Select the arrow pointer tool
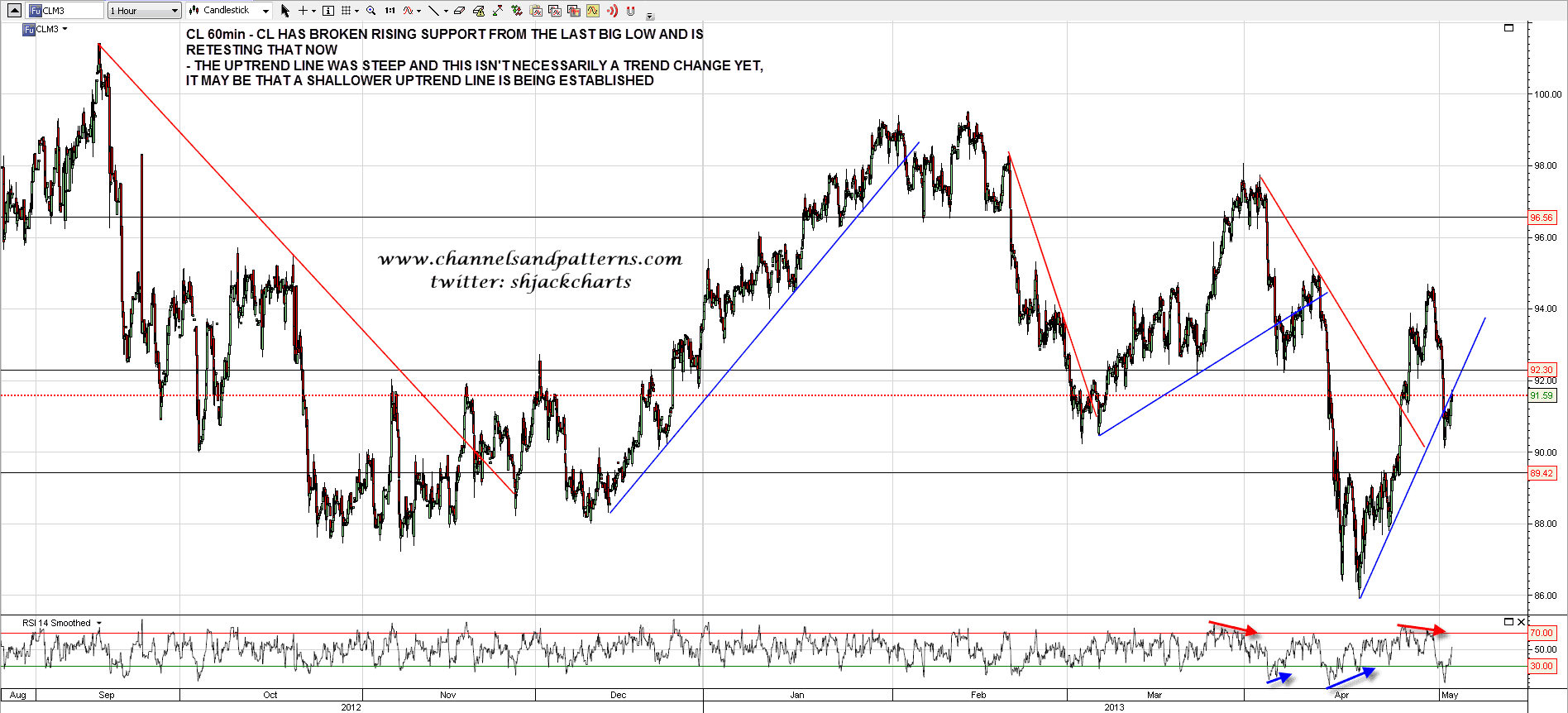 (x=285, y=11)
